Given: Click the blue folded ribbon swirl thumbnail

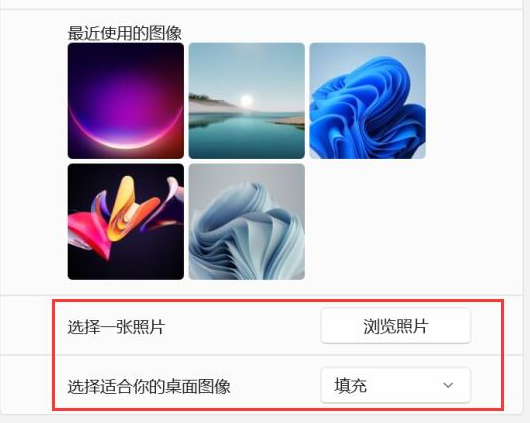Looking at the screenshot, I should [x=367, y=101].
